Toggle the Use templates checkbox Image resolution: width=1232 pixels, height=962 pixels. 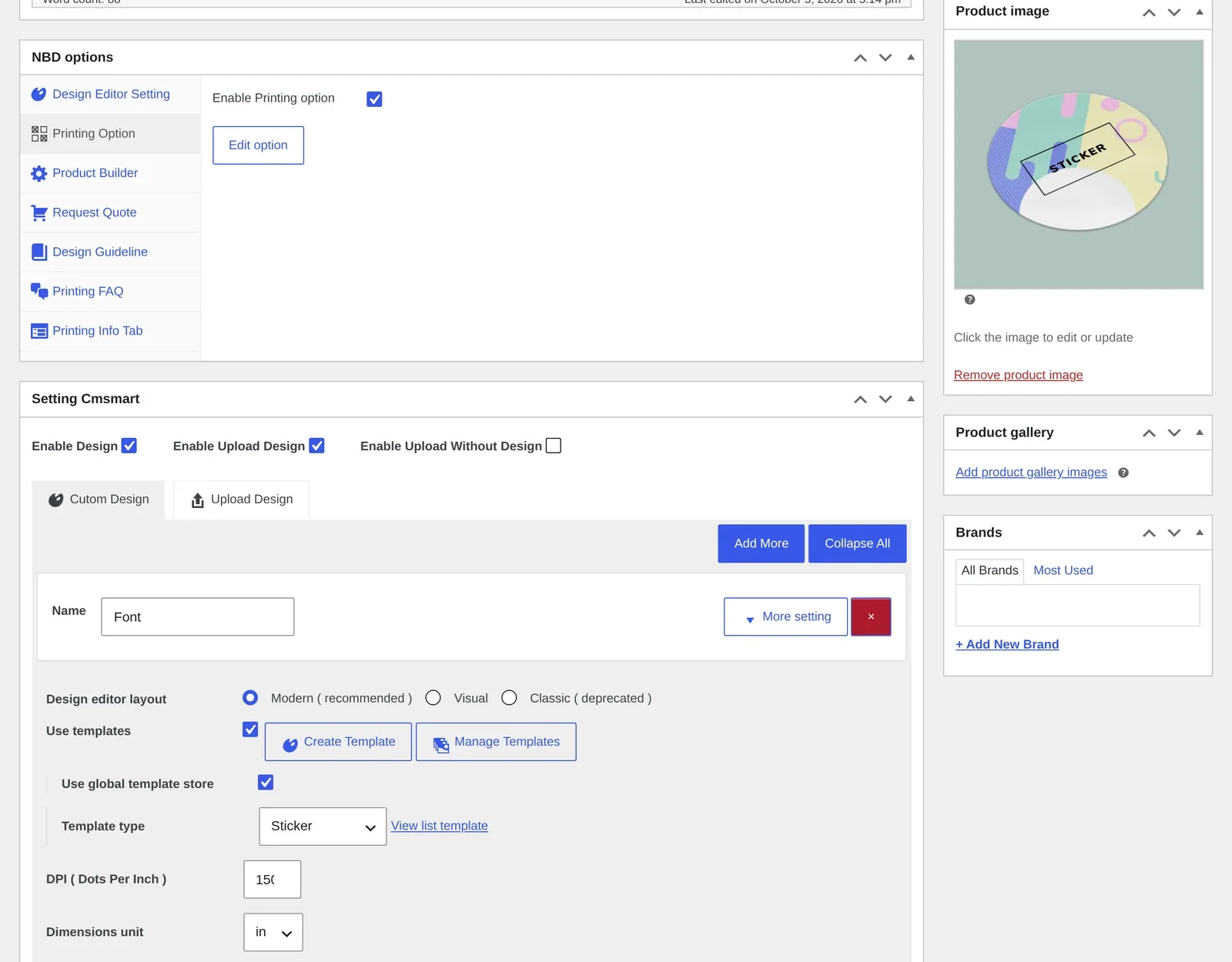point(250,730)
